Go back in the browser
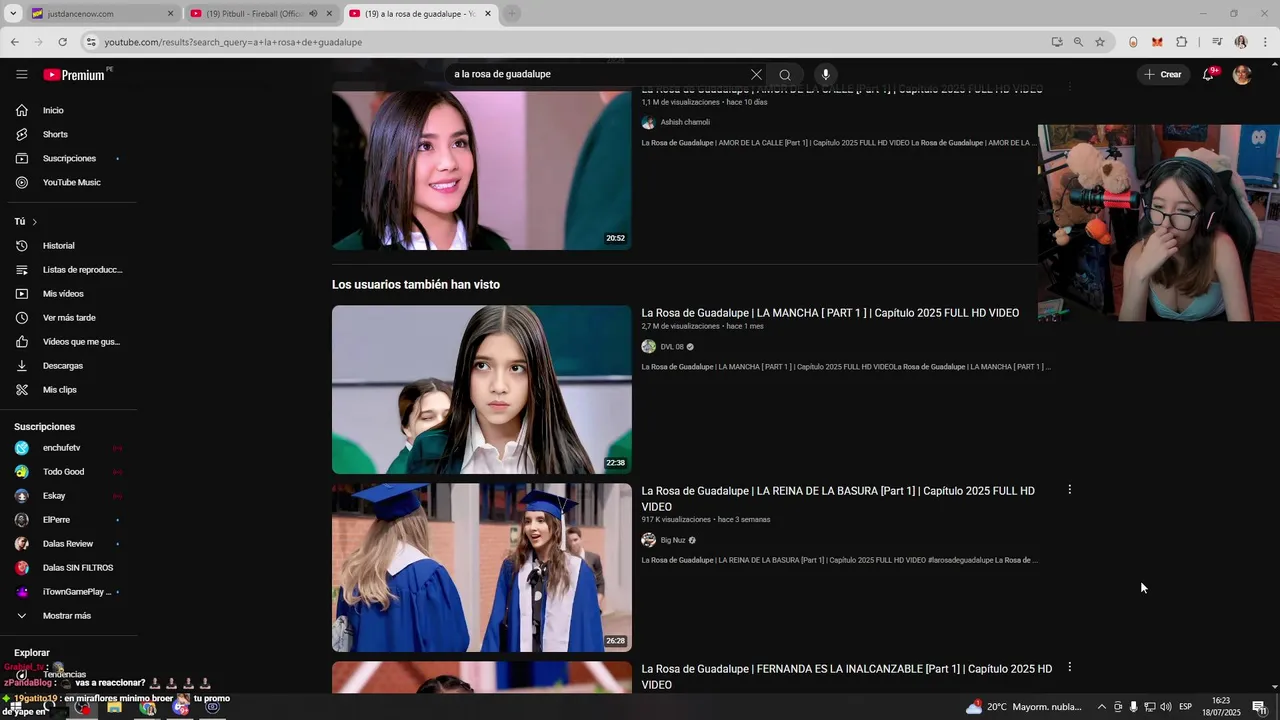The height and width of the screenshot is (720, 1280). tap(14, 42)
